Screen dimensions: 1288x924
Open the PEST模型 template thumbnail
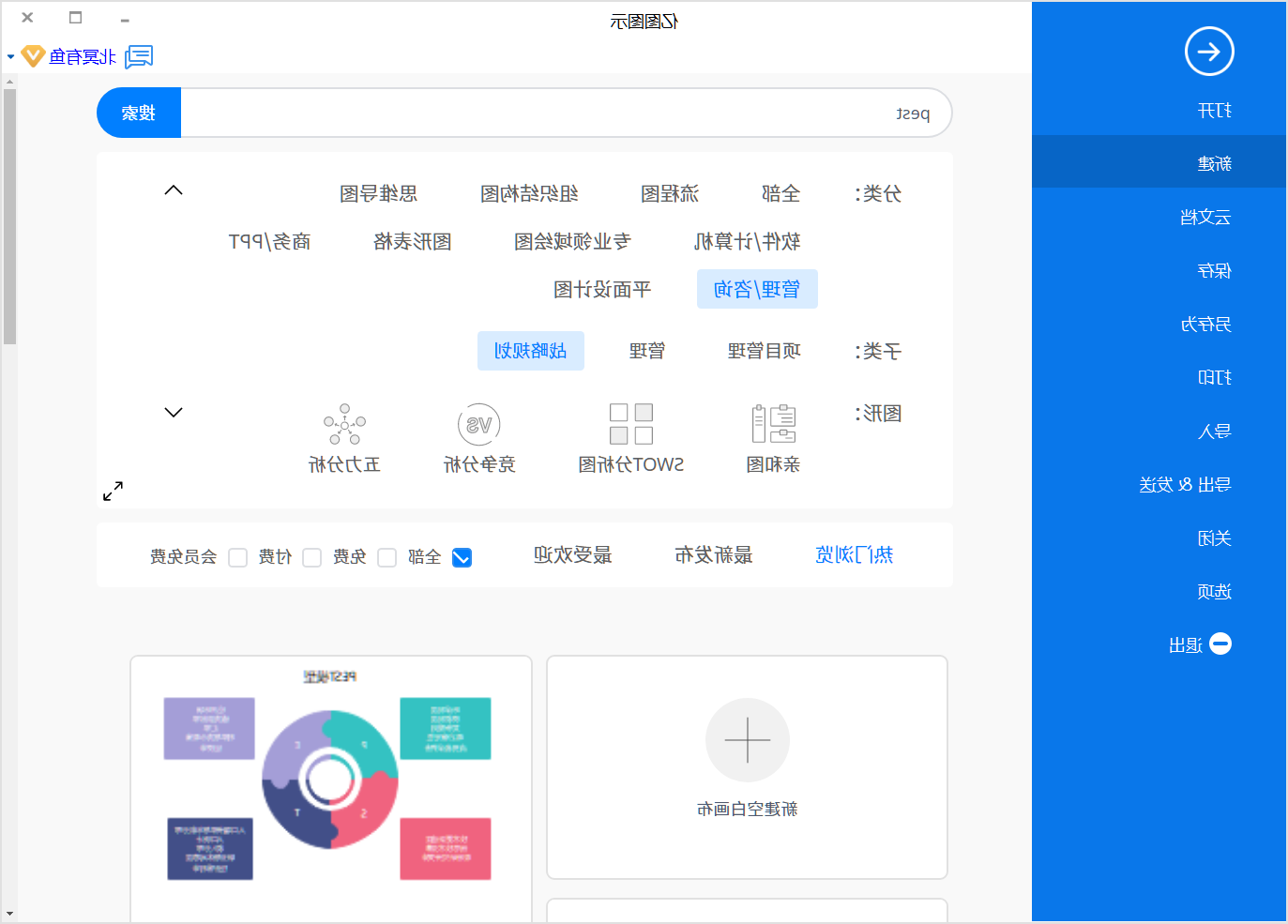[x=331, y=788]
